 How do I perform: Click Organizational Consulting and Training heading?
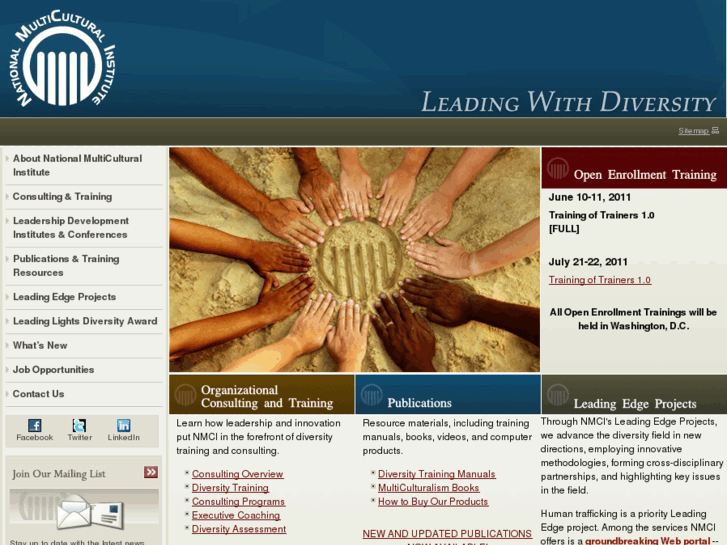(x=267, y=397)
